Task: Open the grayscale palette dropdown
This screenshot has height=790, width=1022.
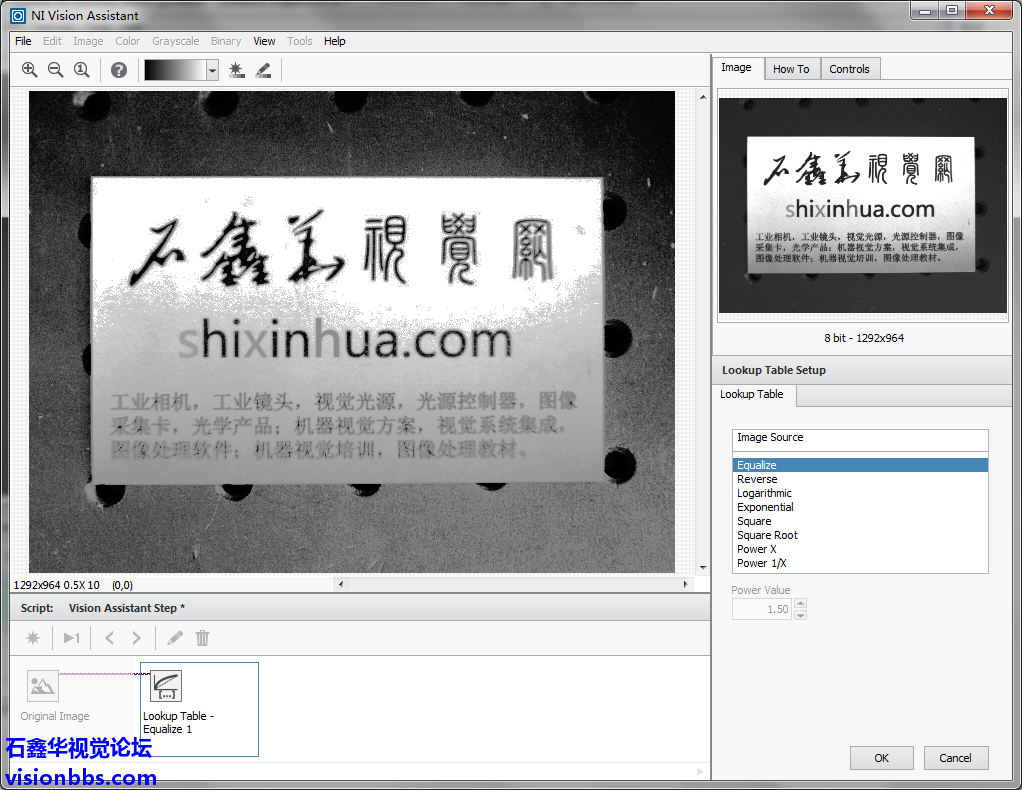Action: 212,70
